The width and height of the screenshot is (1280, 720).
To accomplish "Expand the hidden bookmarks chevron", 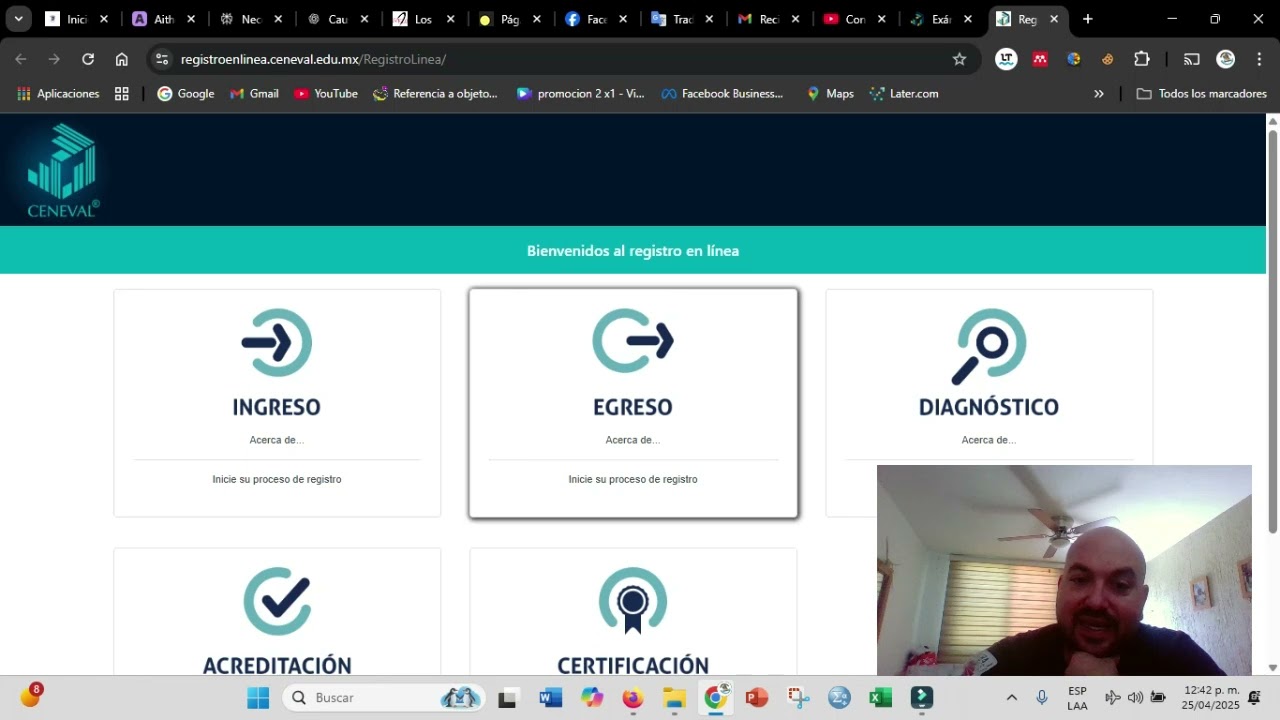I will click(x=1099, y=94).
